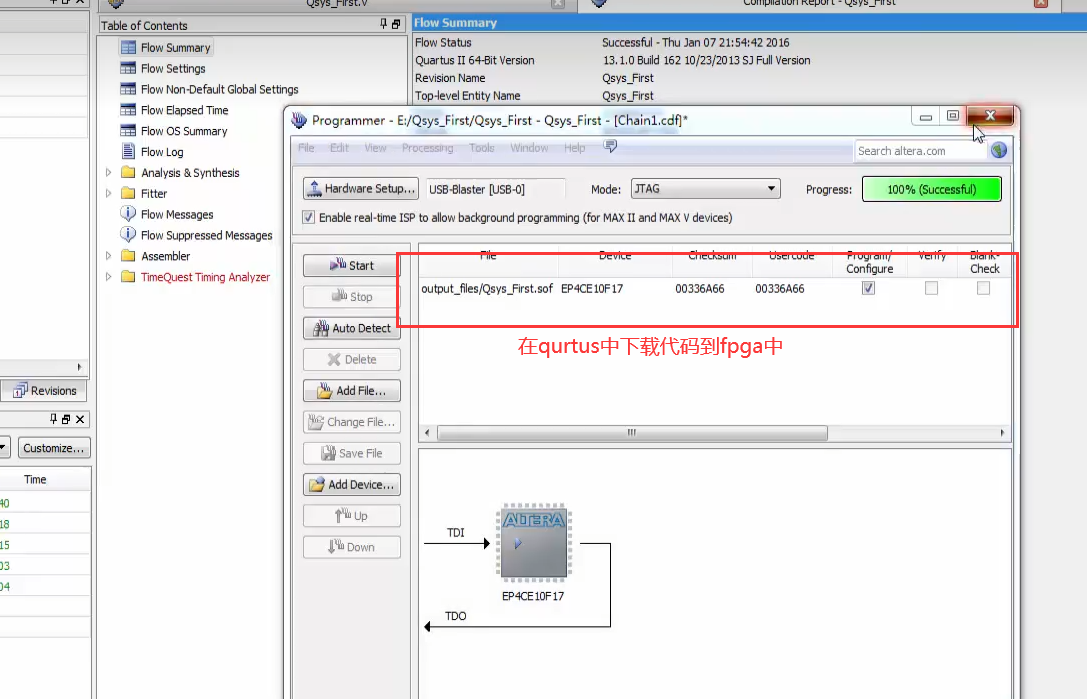Click the Flow Messages info icon
This screenshot has height=699, width=1087.
coord(128,214)
